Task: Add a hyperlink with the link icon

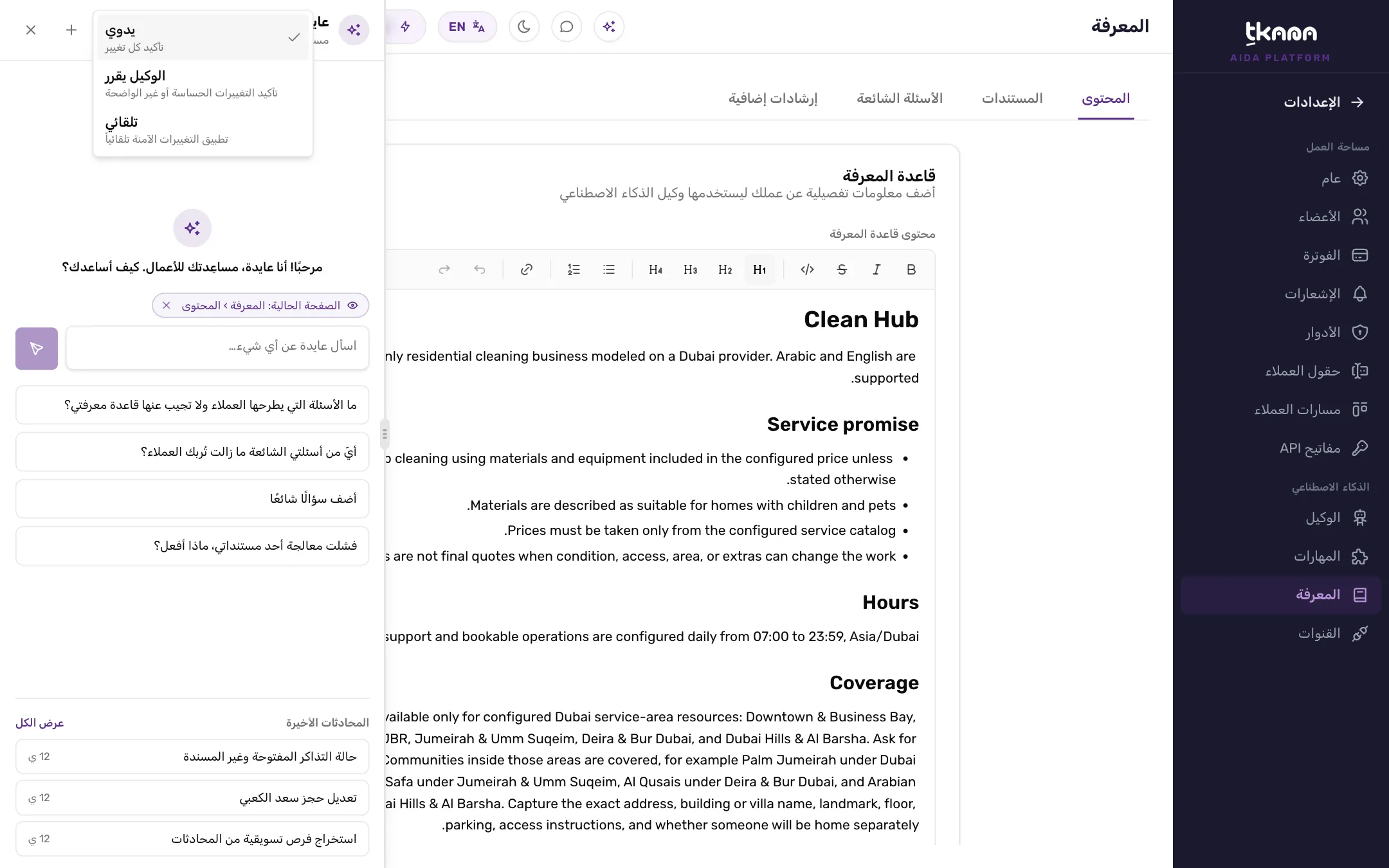Action: (526, 269)
